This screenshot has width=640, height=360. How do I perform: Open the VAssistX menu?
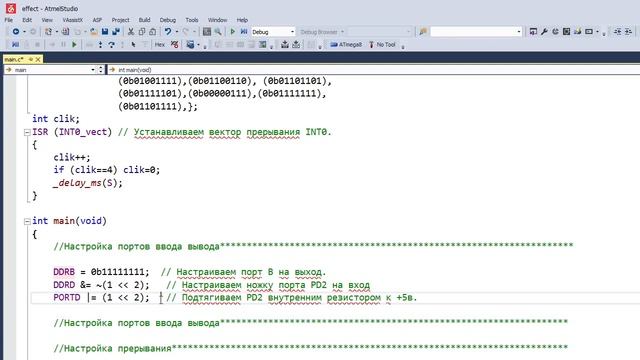73,20
